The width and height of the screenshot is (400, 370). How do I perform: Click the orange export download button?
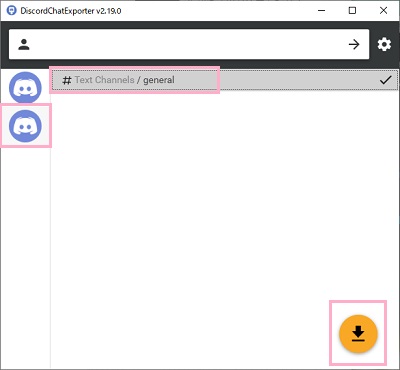click(358, 334)
